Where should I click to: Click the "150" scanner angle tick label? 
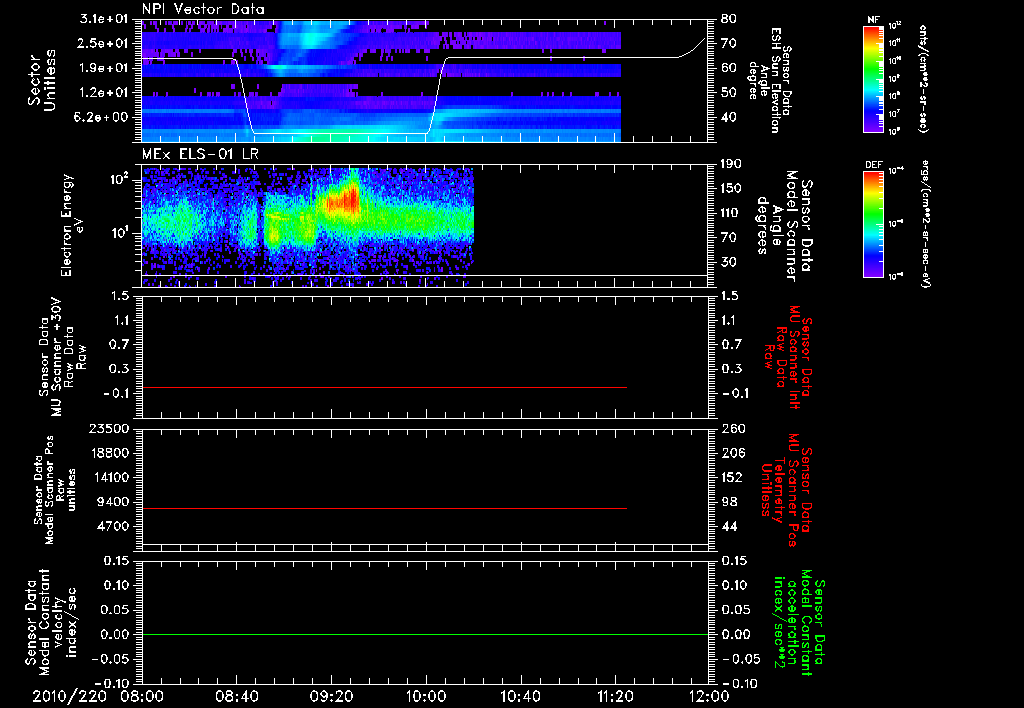pos(731,189)
